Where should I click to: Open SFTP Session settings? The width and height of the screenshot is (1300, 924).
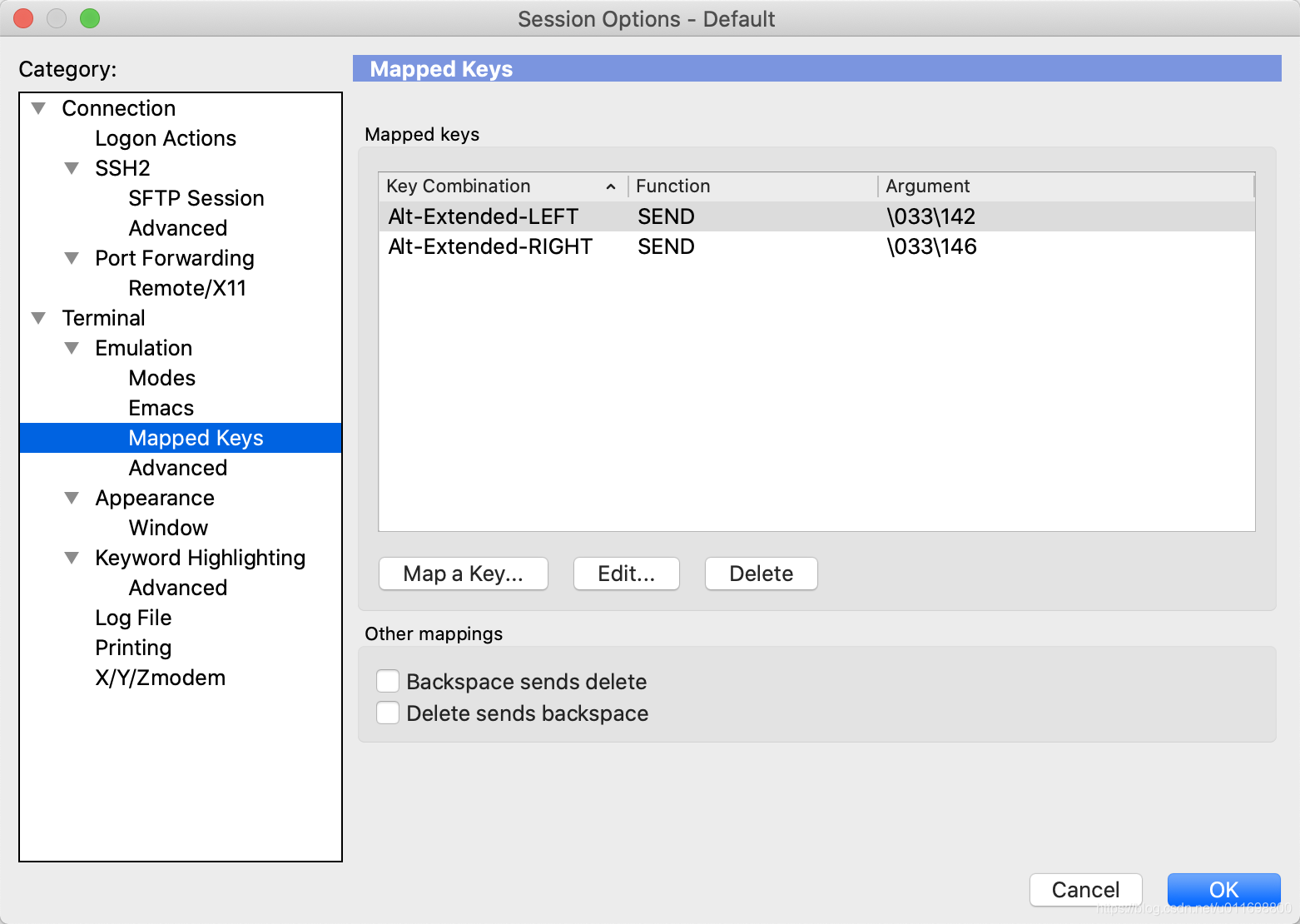pos(196,198)
